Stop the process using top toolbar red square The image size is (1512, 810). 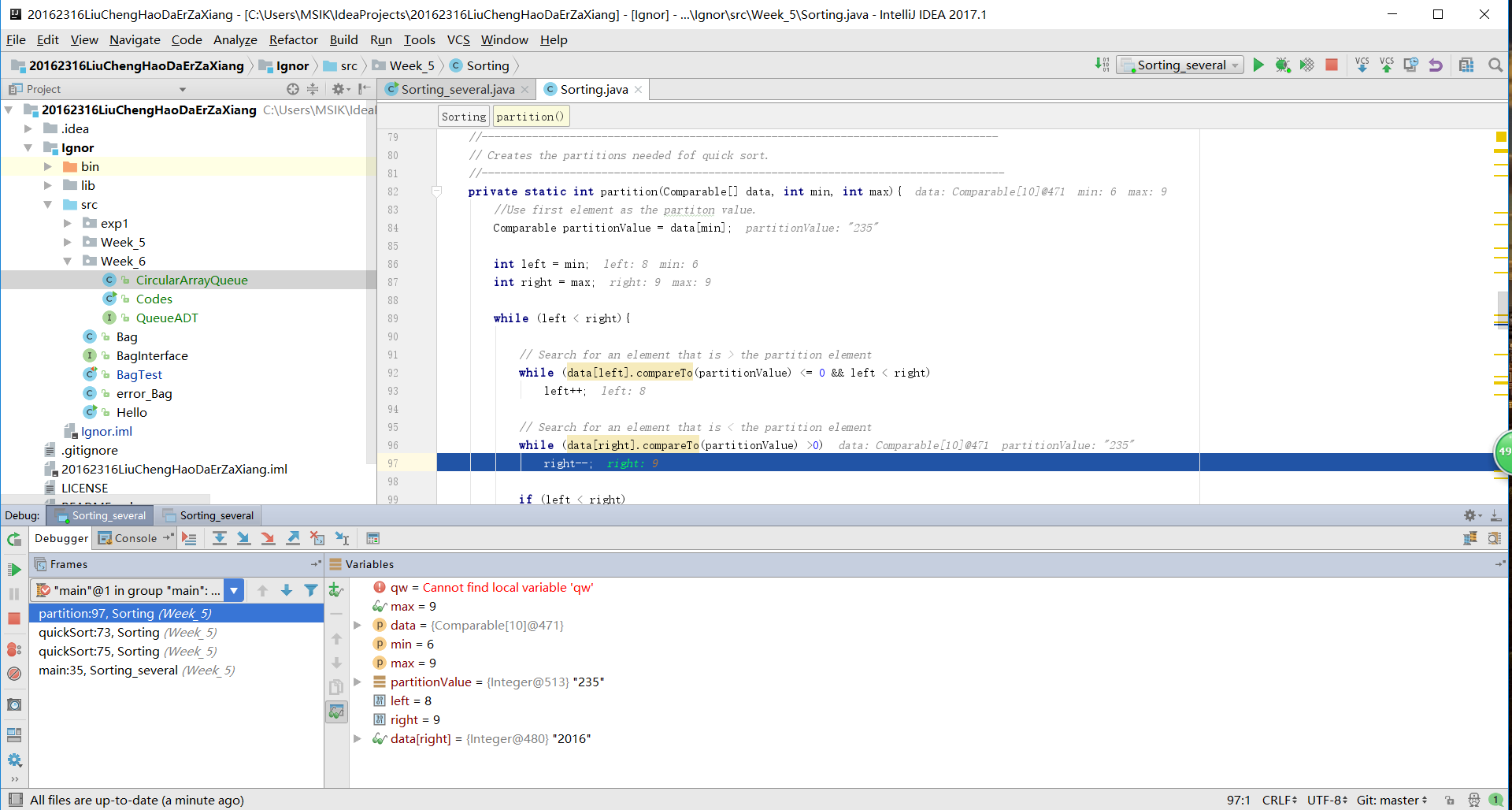[x=1332, y=65]
